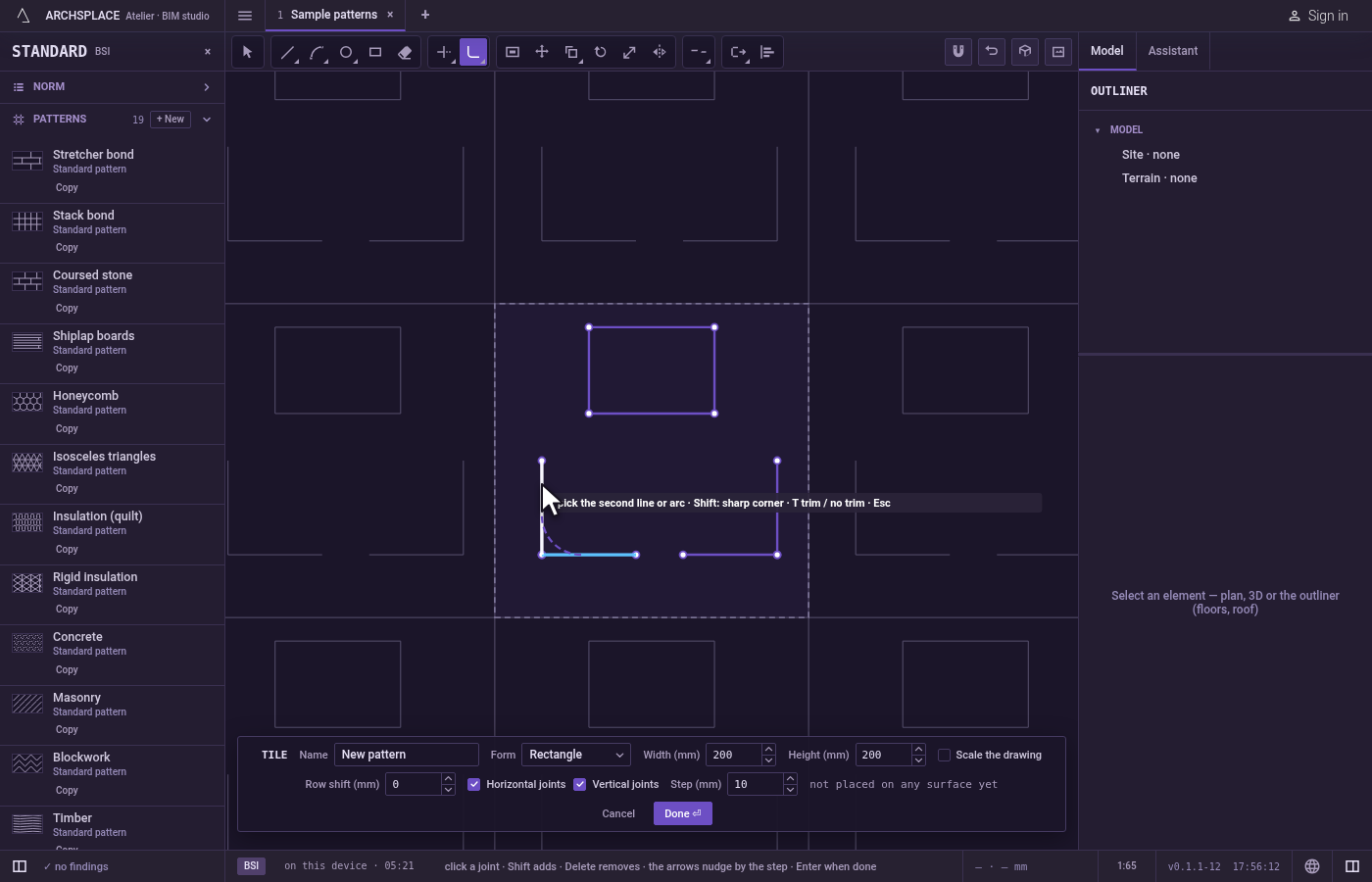This screenshot has height=882, width=1372.
Task: Cancel the tile pattern editing
Action: [618, 813]
